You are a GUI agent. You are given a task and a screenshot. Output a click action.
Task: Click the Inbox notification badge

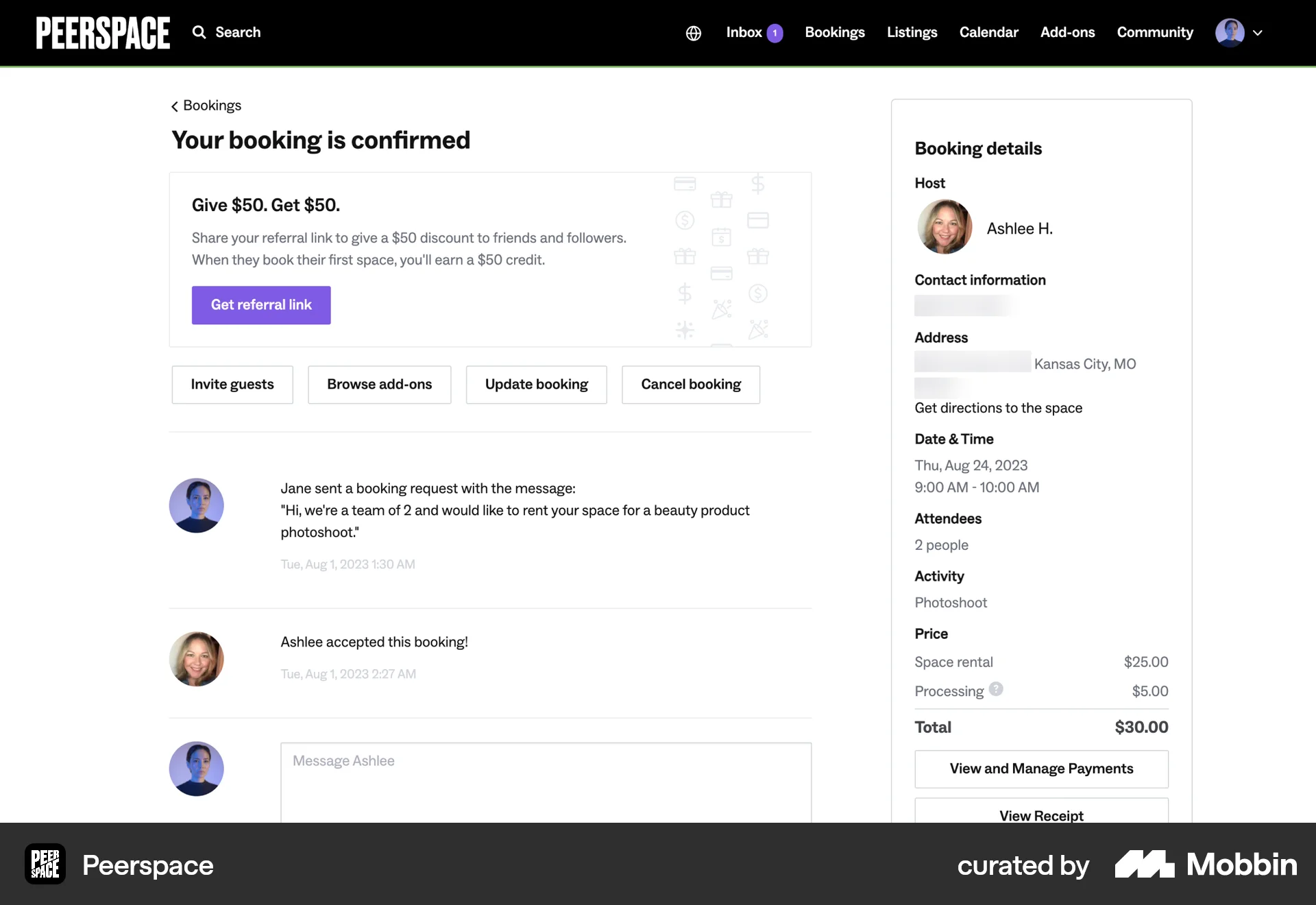point(775,33)
